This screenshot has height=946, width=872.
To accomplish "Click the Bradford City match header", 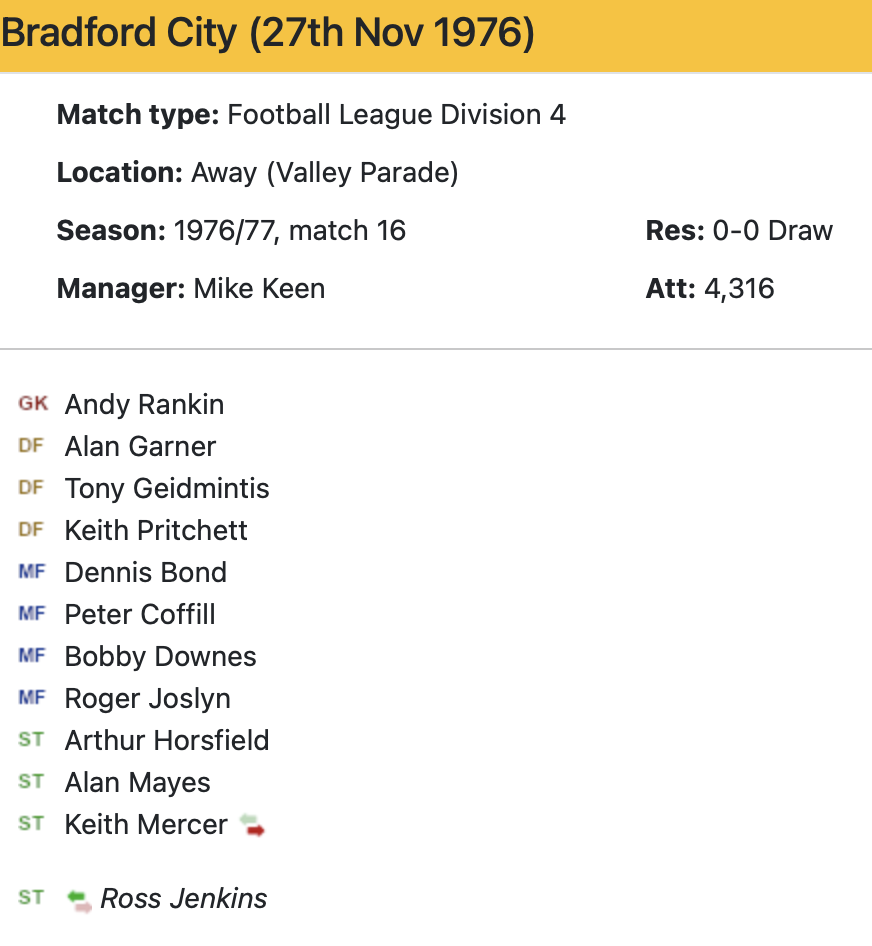I will pos(268,34).
